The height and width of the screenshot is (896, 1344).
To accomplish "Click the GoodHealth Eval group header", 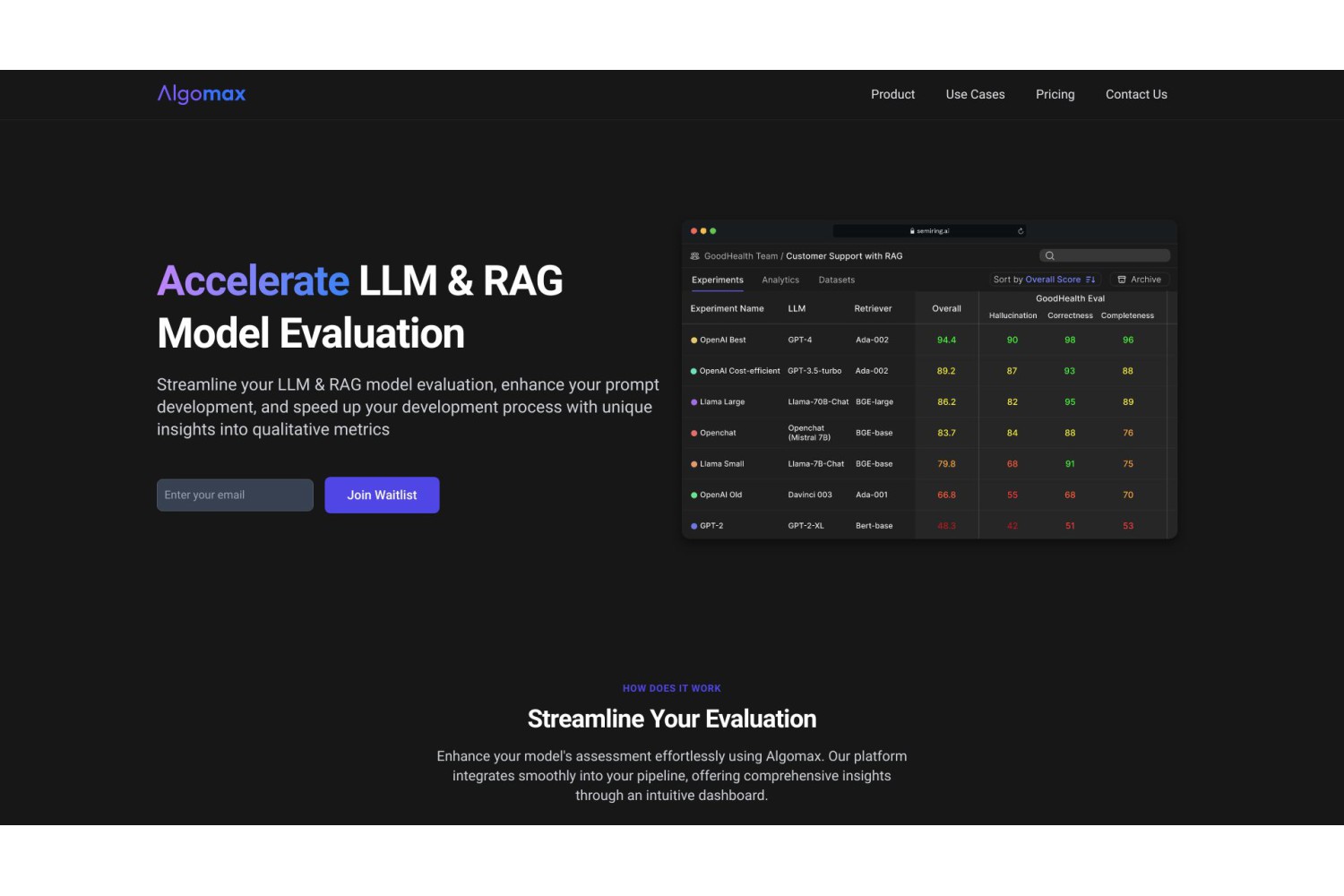I will click(1070, 298).
